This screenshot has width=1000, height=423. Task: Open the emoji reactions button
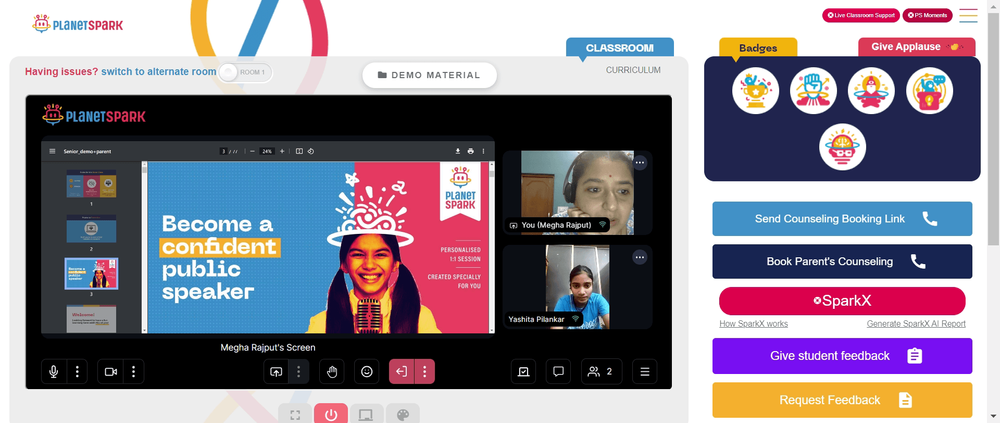[367, 371]
